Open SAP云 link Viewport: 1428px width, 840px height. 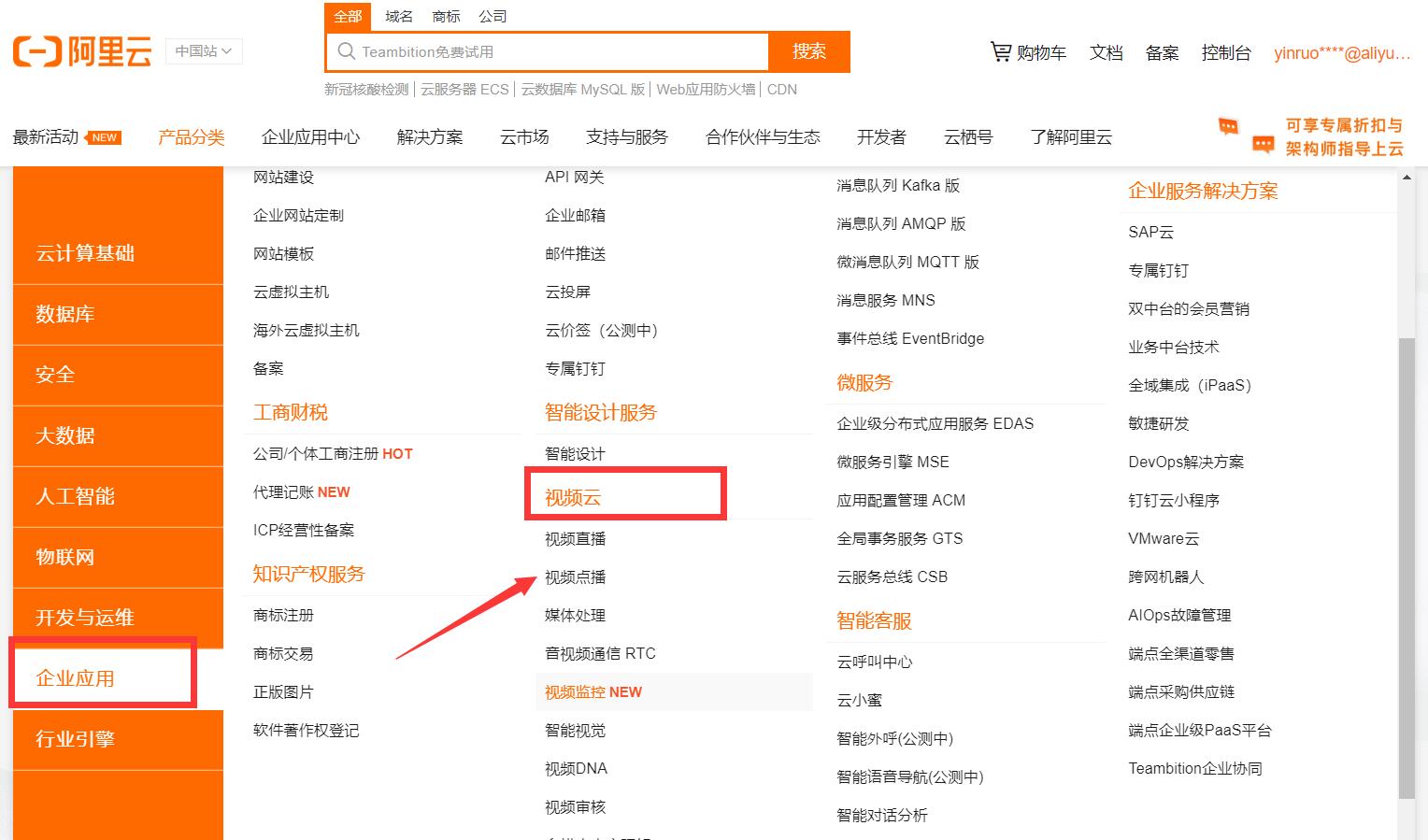click(1150, 233)
